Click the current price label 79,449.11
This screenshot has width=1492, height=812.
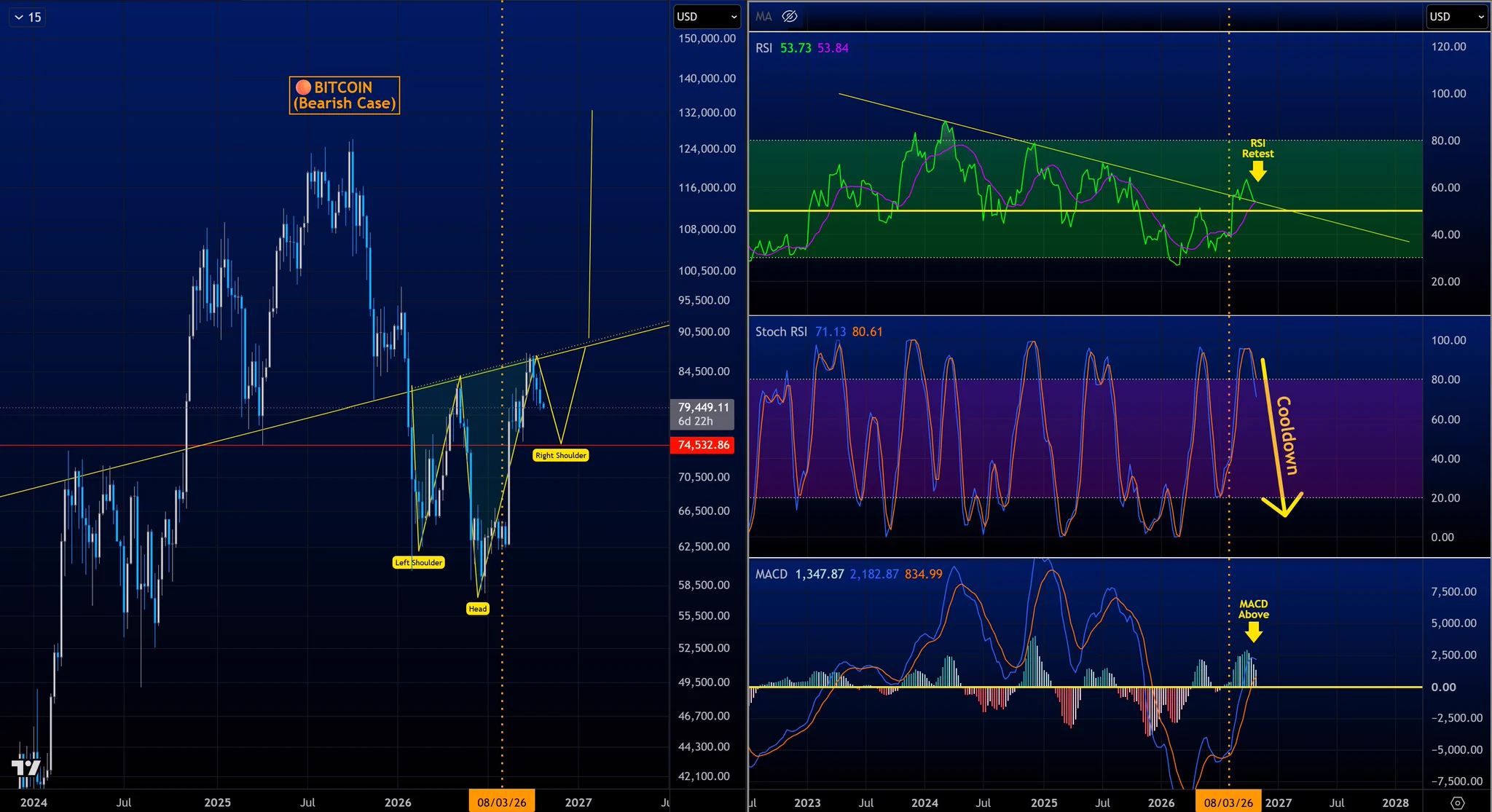point(703,407)
